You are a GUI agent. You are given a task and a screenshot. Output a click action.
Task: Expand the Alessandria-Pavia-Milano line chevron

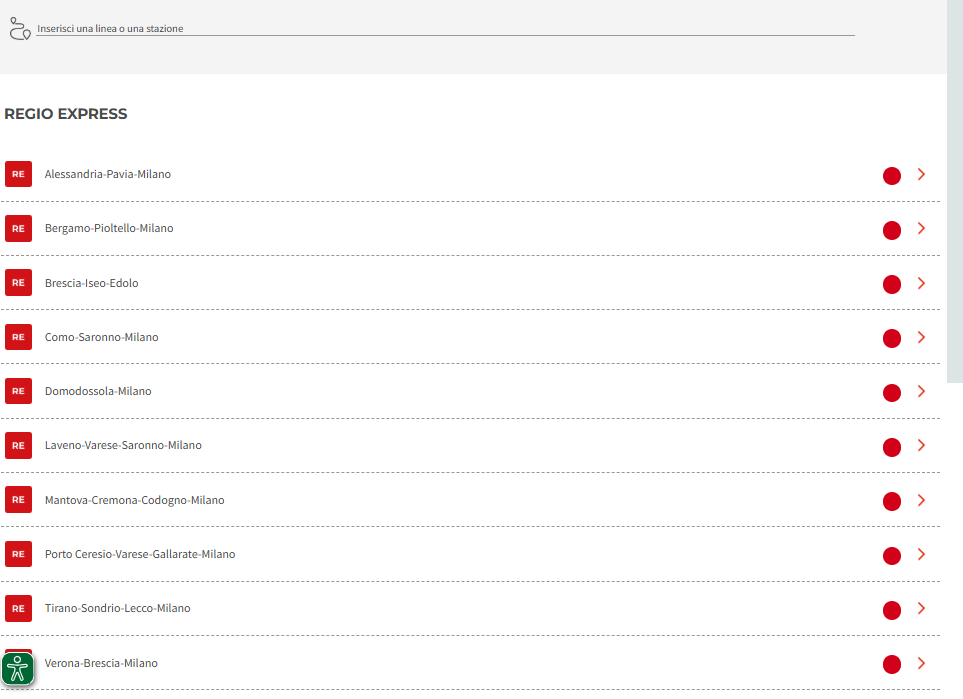coord(921,174)
